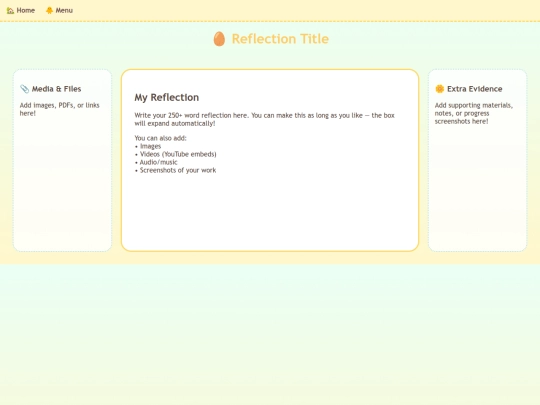Screen dimensions: 540x405
Task: Click 'Videos (YouTube embeds)' bullet item
Action: [x=176, y=154]
